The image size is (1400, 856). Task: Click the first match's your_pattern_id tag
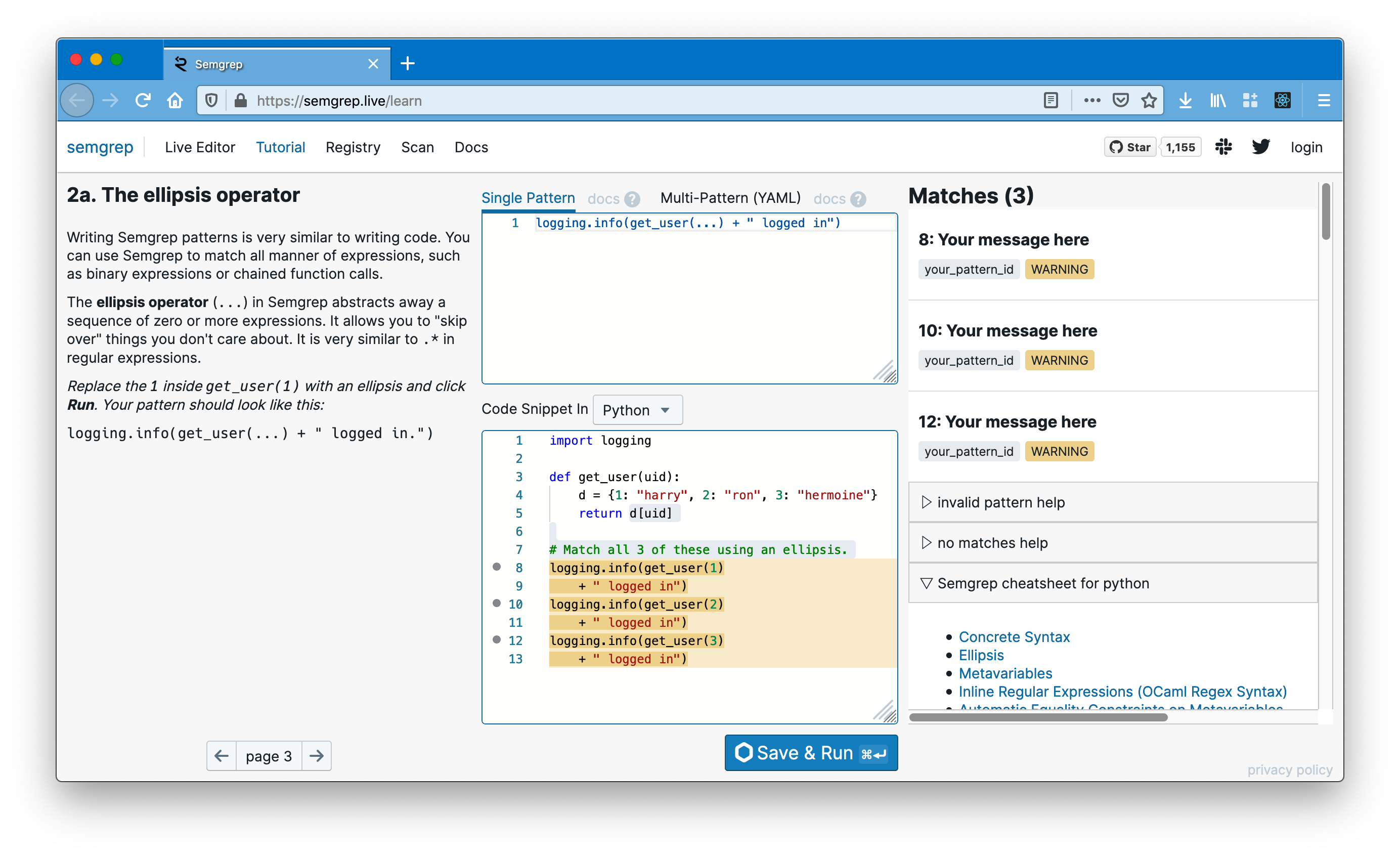point(969,269)
